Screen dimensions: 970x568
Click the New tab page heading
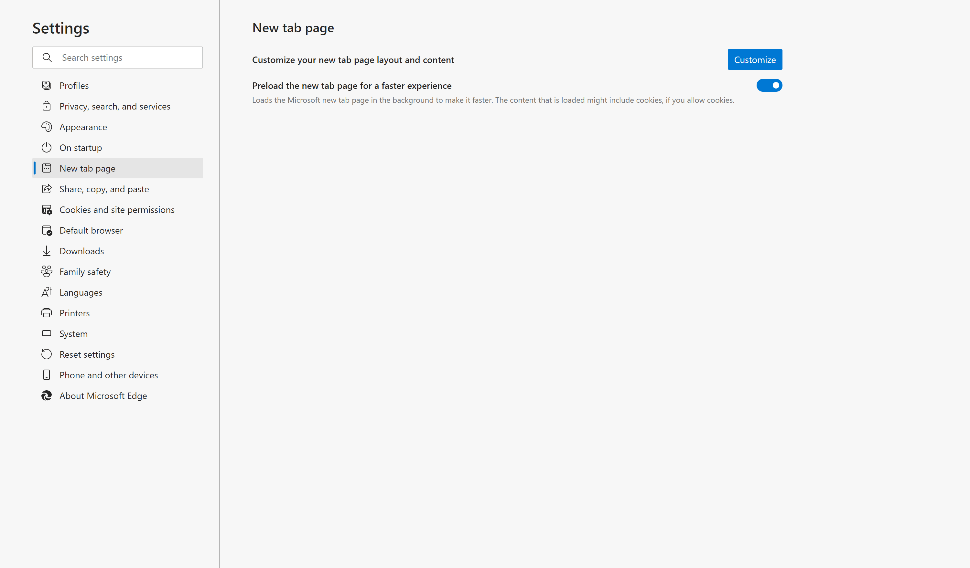pos(293,28)
